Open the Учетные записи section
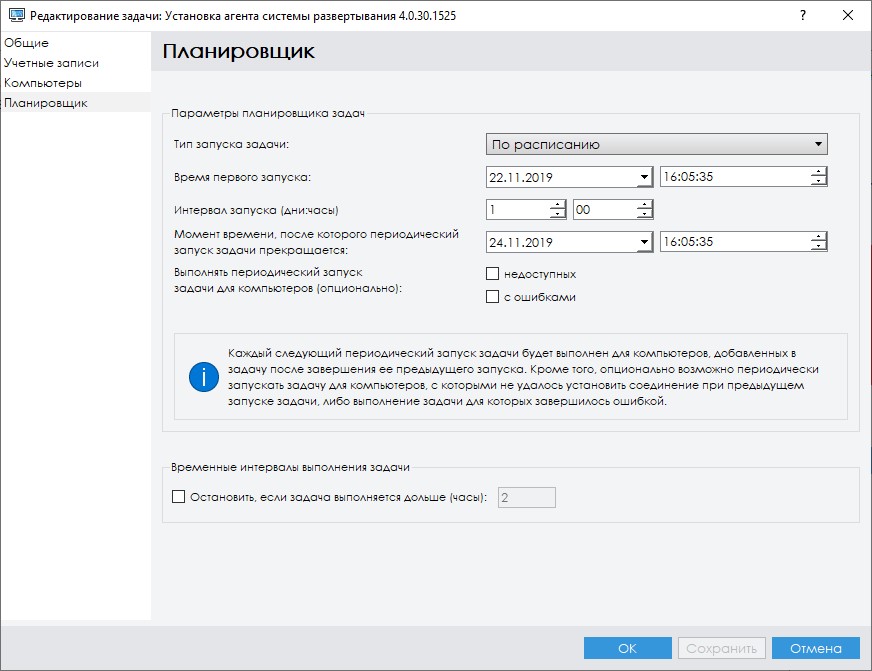The image size is (872, 671). click(x=76, y=63)
